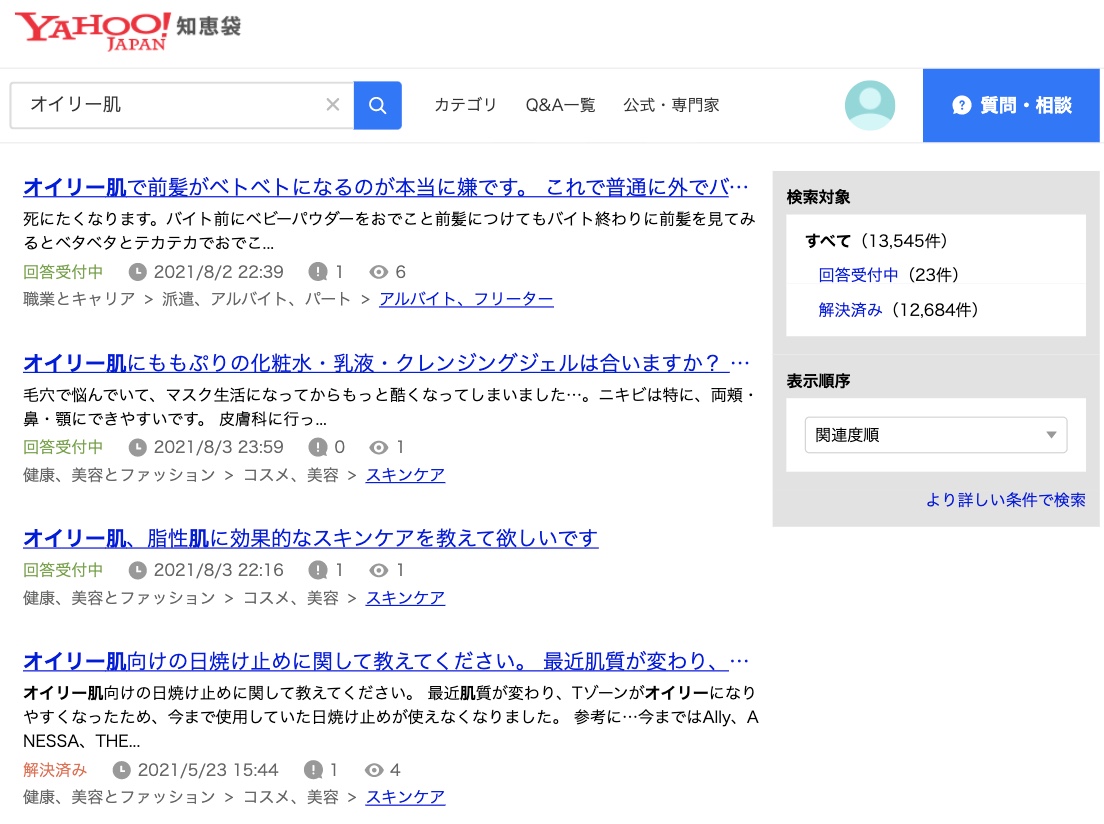Screen dimensions: 1104x824
Task: Open 公式・専門家 section
Action: [x=671, y=105]
